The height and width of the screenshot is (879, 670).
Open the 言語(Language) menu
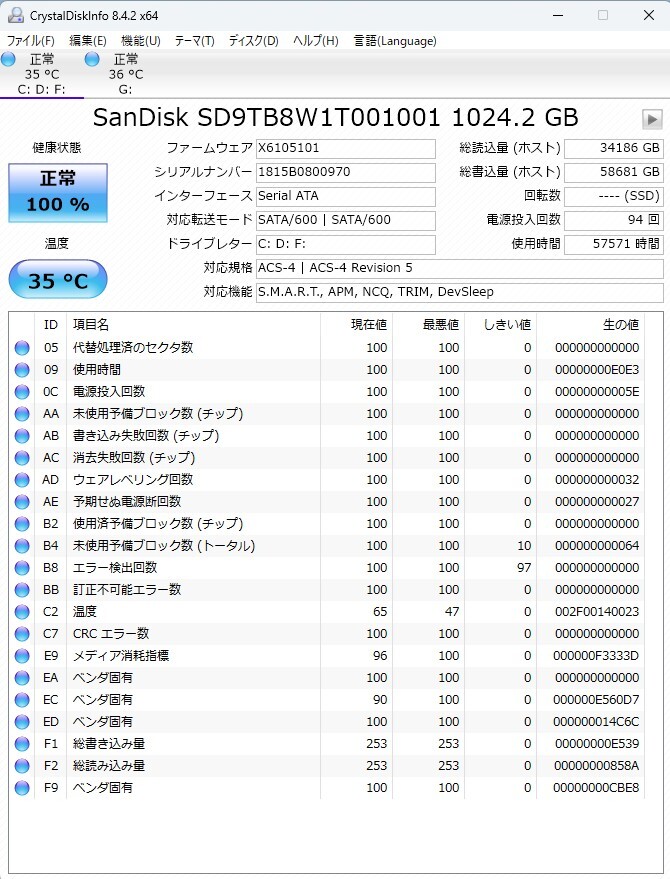point(395,41)
